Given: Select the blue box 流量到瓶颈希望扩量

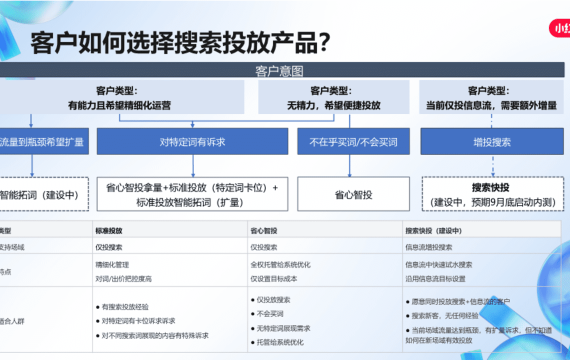Looking at the screenshot, I should (44, 141).
